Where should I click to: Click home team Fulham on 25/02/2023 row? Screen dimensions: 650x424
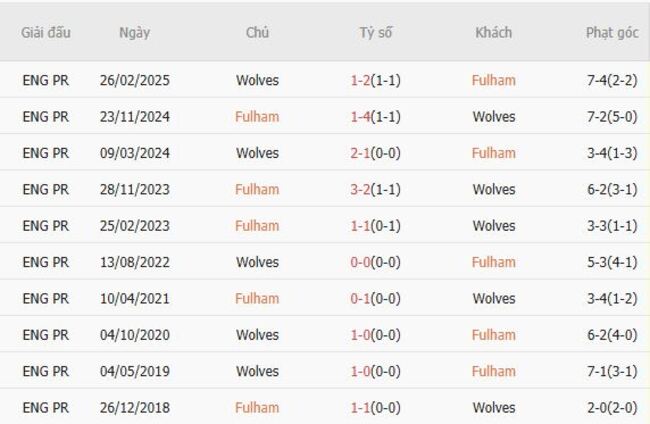tap(257, 226)
